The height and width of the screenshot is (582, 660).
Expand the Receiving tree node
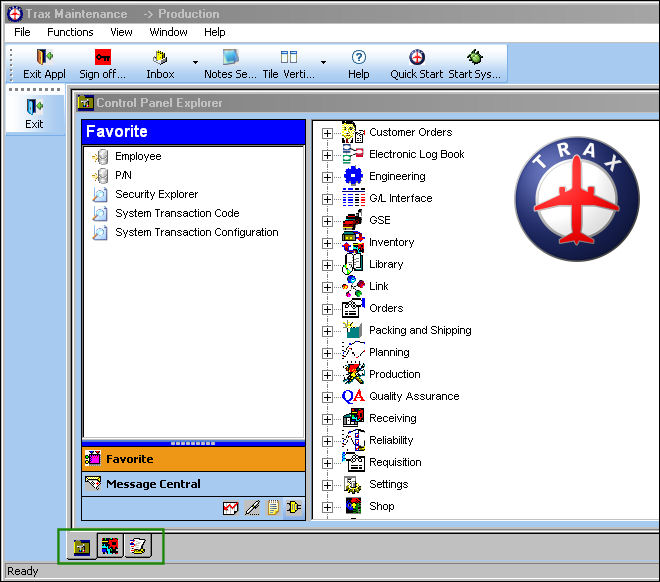point(327,419)
